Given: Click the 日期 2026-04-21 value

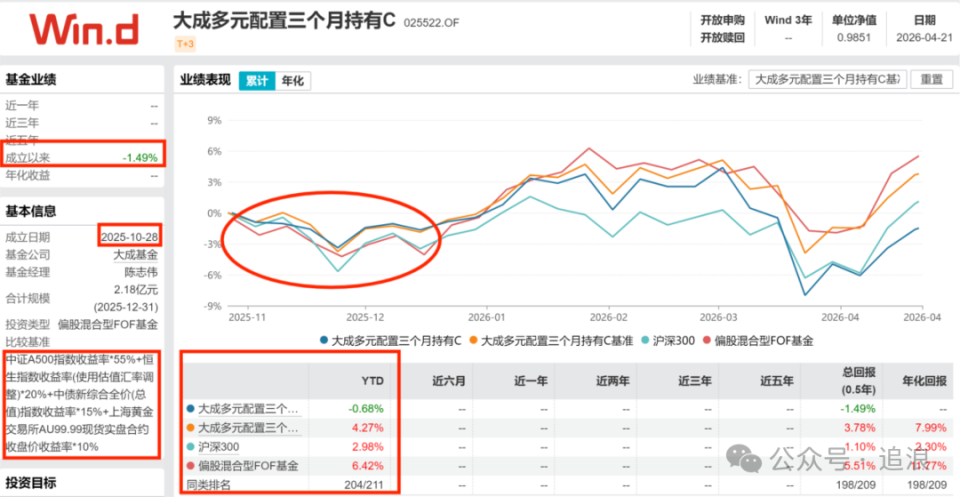Looking at the screenshot, I should click(923, 37).
